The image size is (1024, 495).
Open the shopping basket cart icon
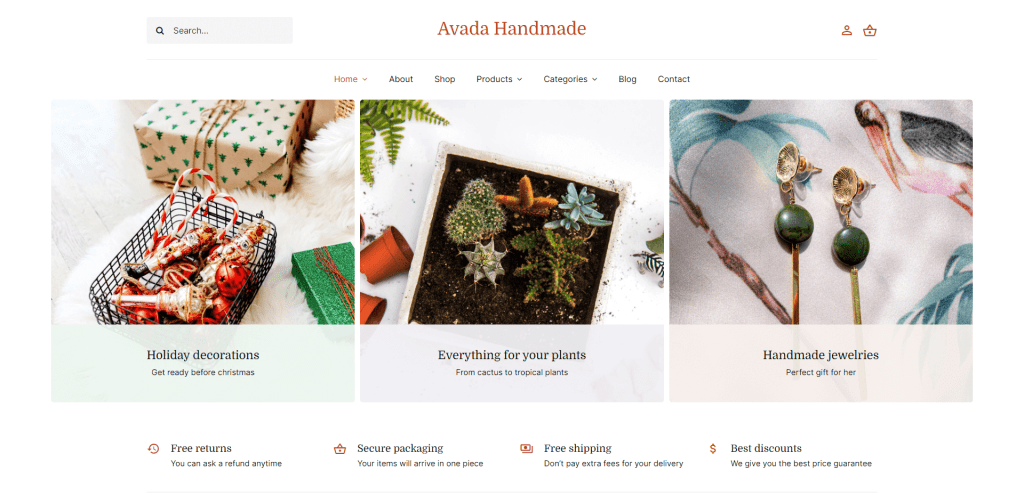(x=869, y=30)
